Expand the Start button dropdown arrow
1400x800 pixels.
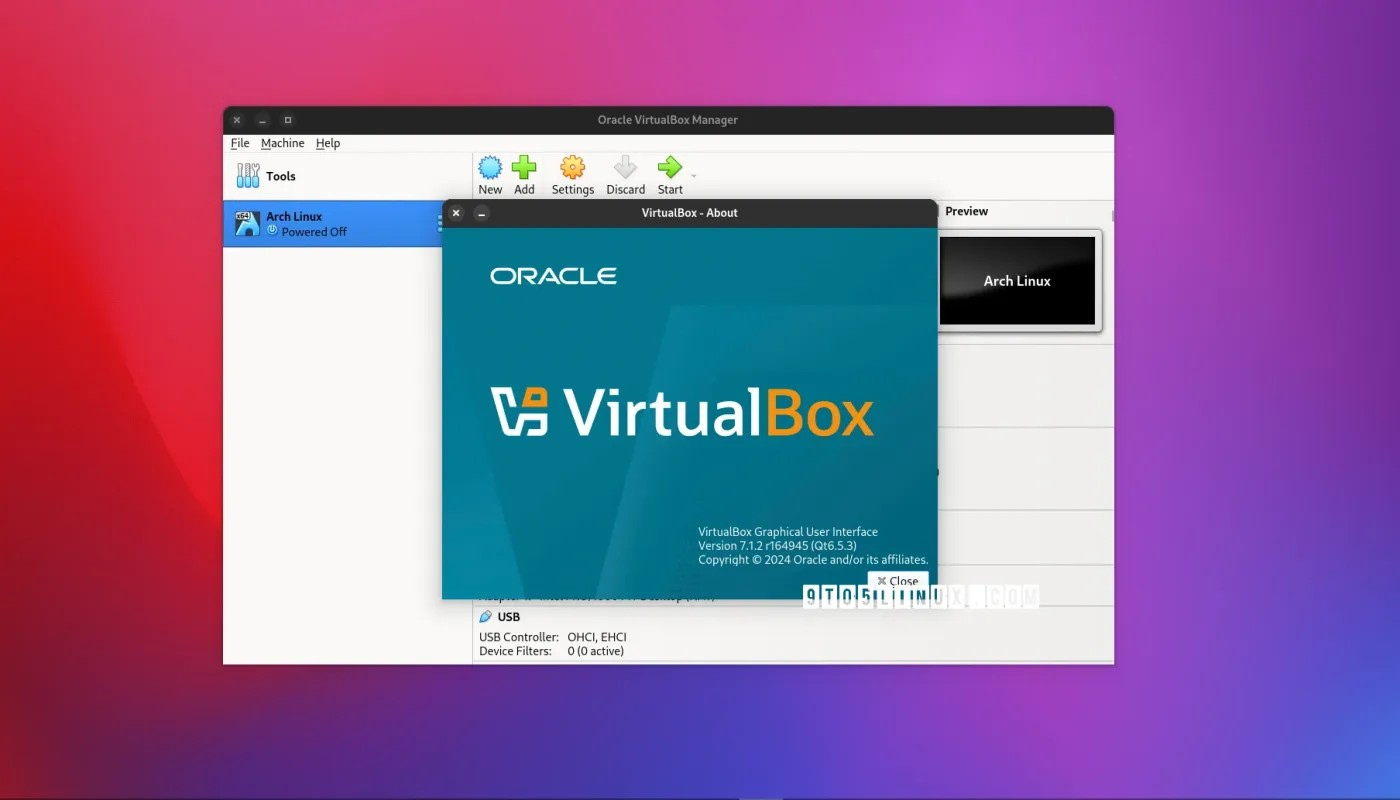(694, 177)
